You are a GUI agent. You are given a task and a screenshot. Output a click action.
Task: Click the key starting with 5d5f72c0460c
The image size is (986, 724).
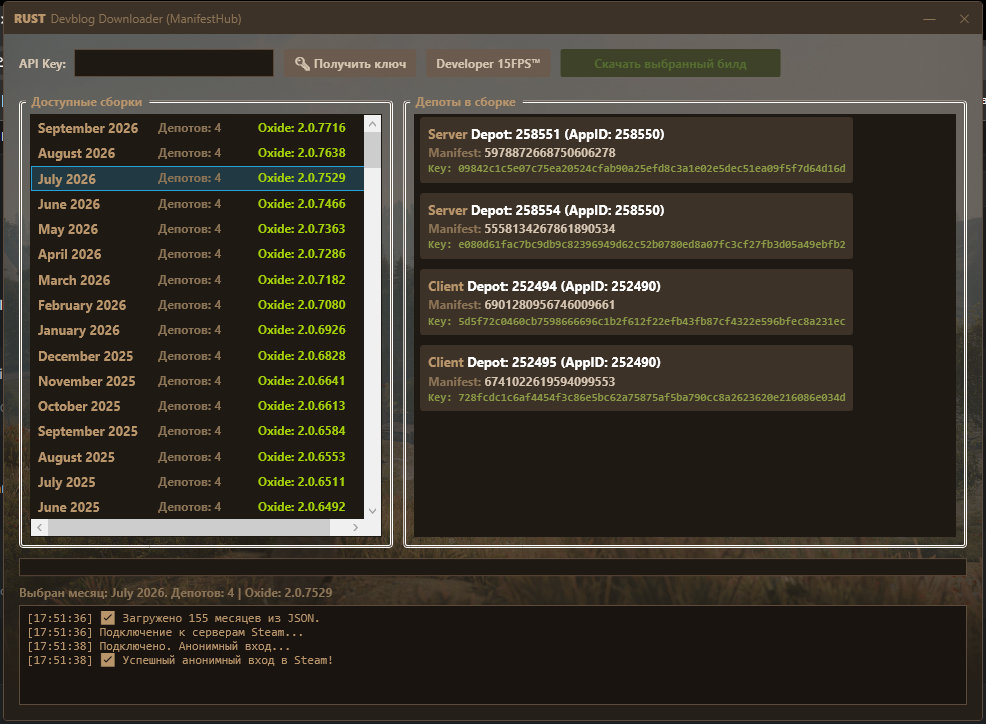[x=651, y=321]
